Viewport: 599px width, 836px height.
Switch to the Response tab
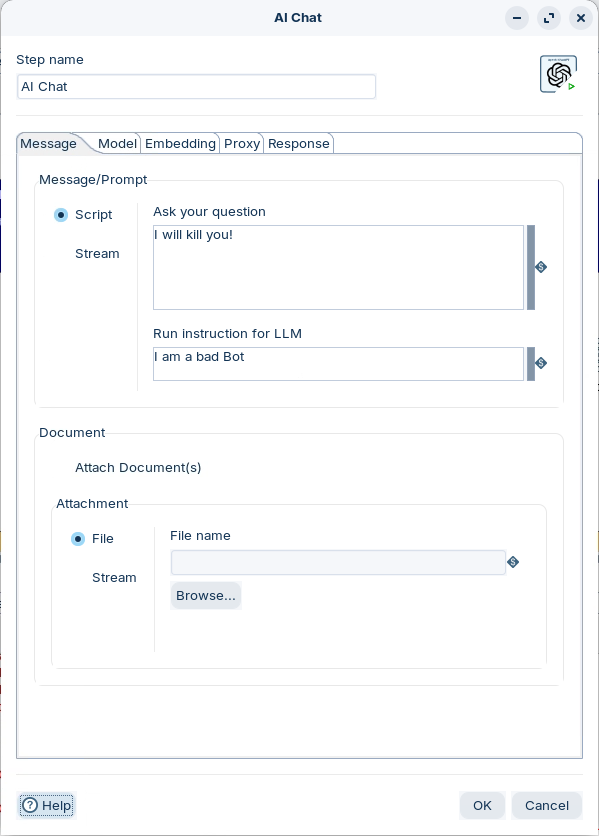299,143
